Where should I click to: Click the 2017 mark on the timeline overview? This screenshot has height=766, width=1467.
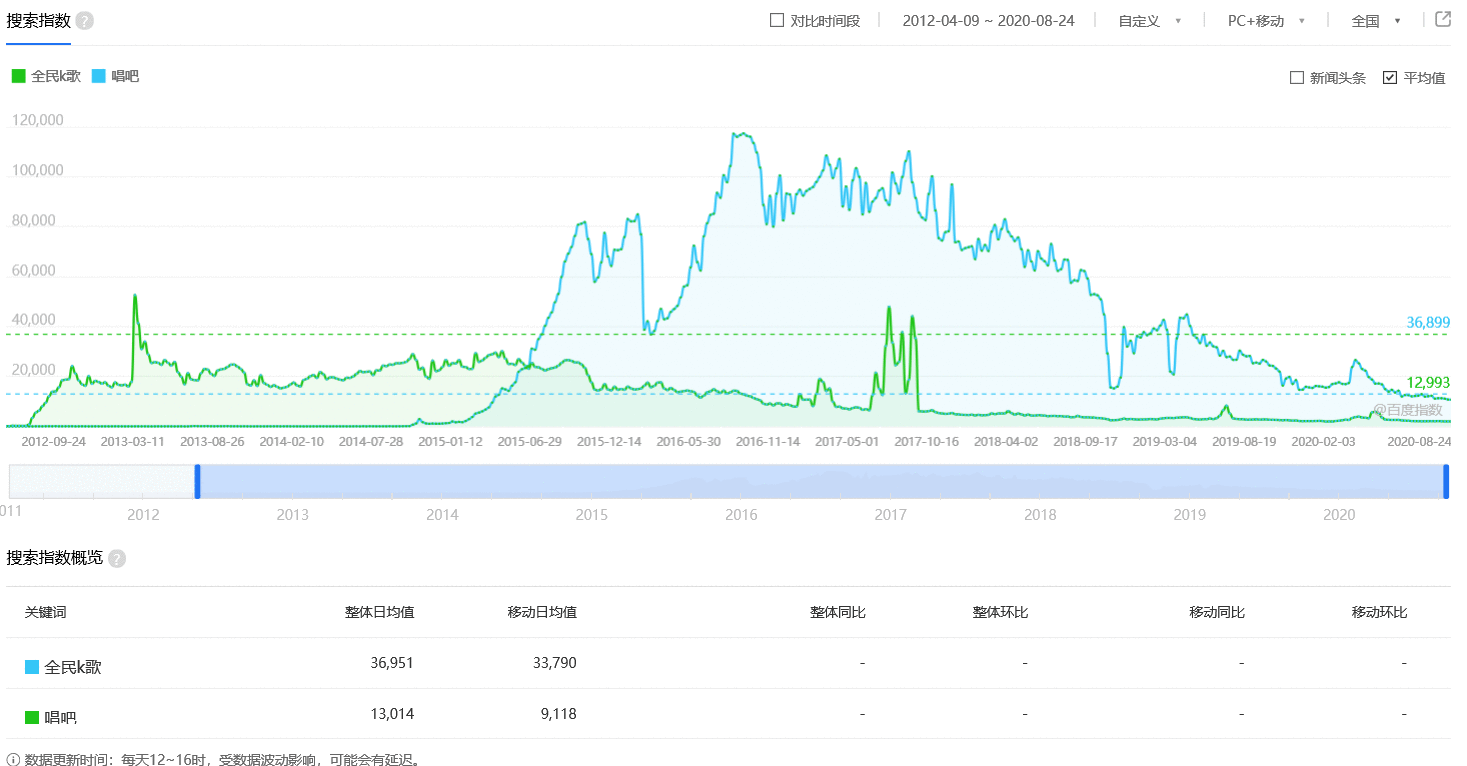890,515
